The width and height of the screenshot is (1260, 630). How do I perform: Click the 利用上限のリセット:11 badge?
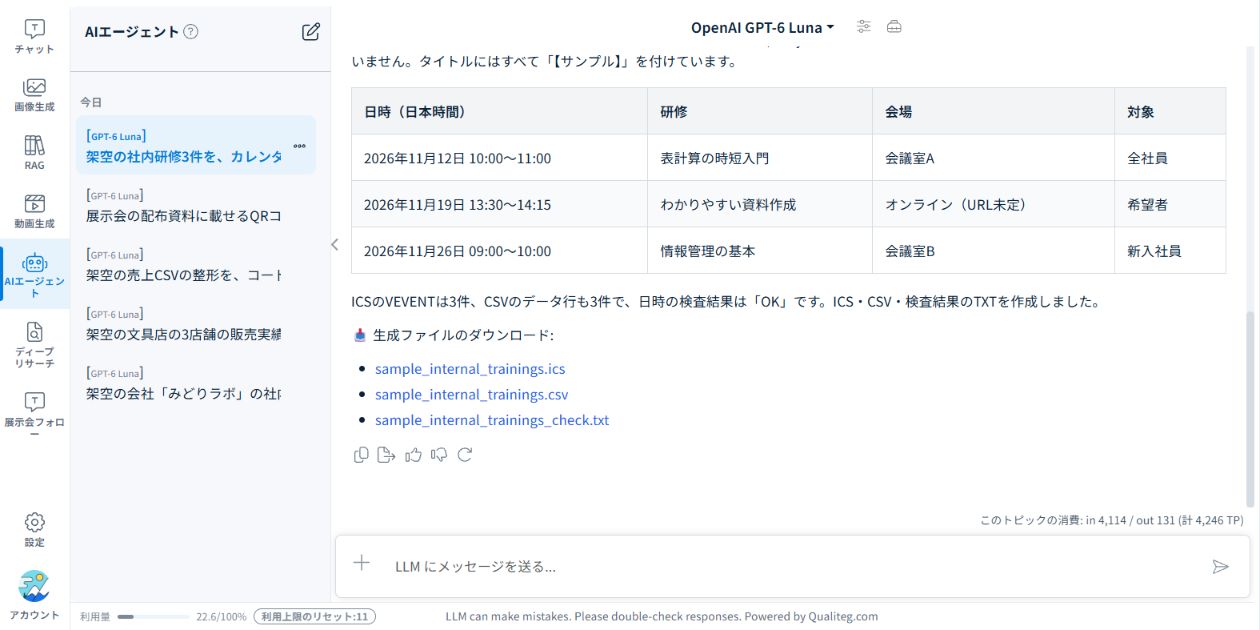(315, 616)
